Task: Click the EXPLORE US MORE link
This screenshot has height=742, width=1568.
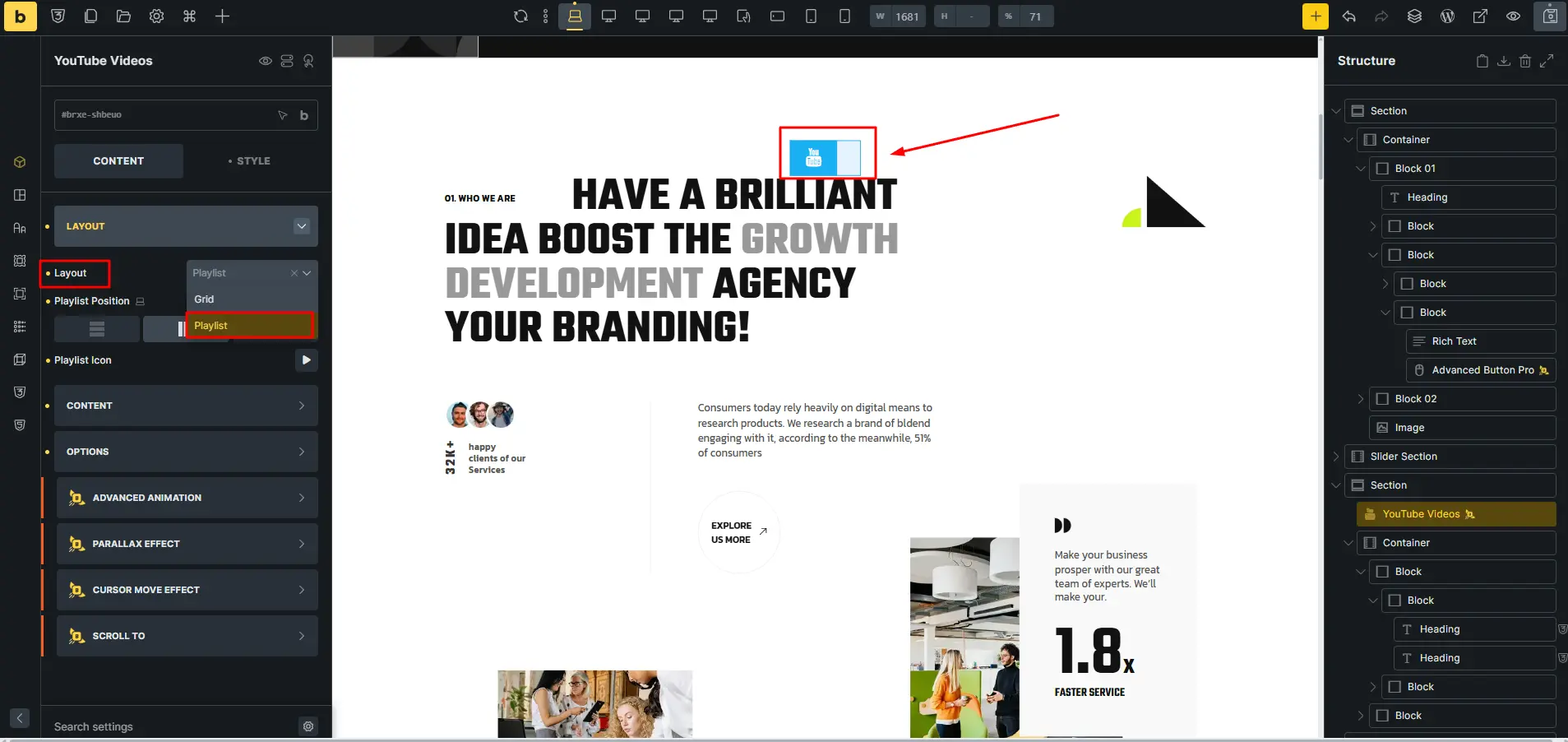Action: [739, 532]
